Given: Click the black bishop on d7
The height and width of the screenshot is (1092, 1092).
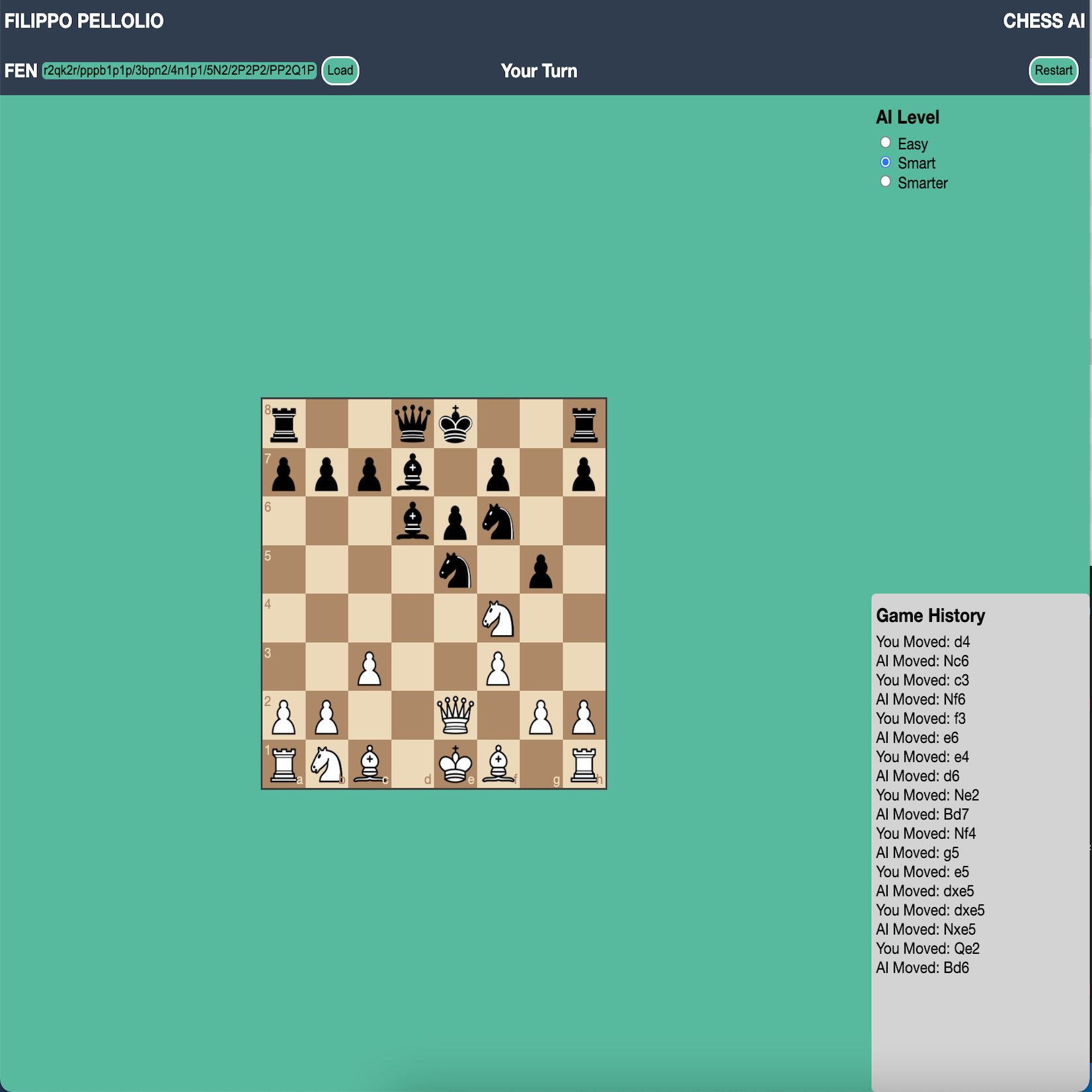Looking at the screenshot, I should (x=412, y=472).
